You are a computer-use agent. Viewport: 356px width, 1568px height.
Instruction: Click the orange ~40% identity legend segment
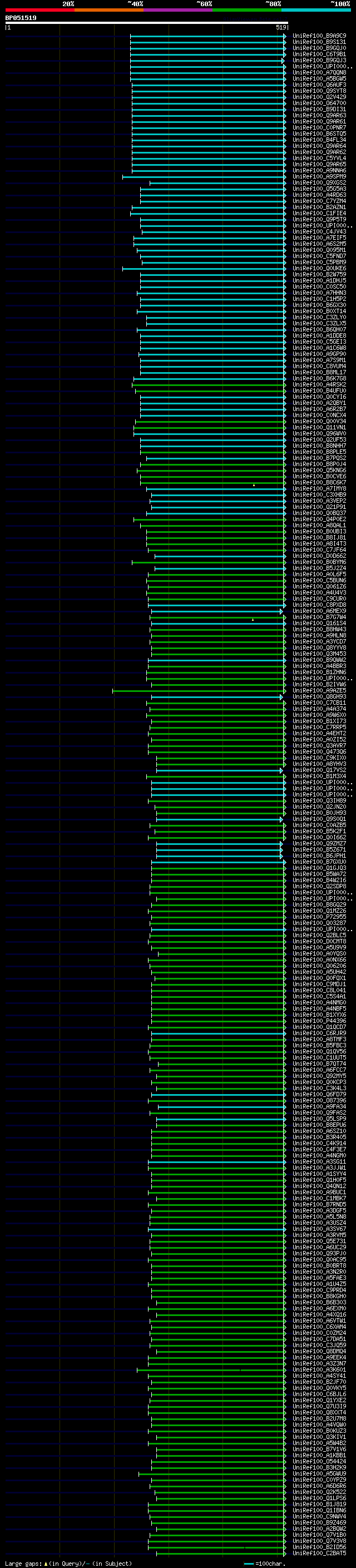[109, 10]
